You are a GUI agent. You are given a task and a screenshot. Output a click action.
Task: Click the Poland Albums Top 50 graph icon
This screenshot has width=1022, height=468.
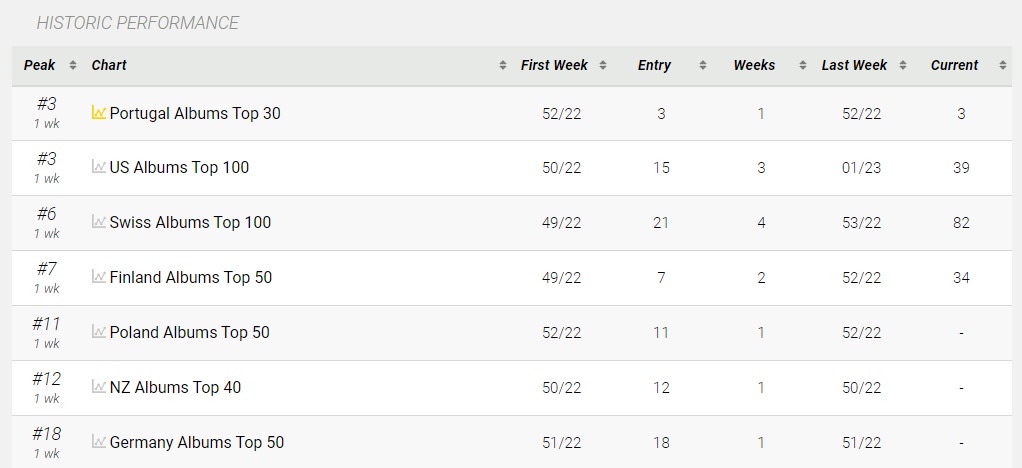coord(98,332)
